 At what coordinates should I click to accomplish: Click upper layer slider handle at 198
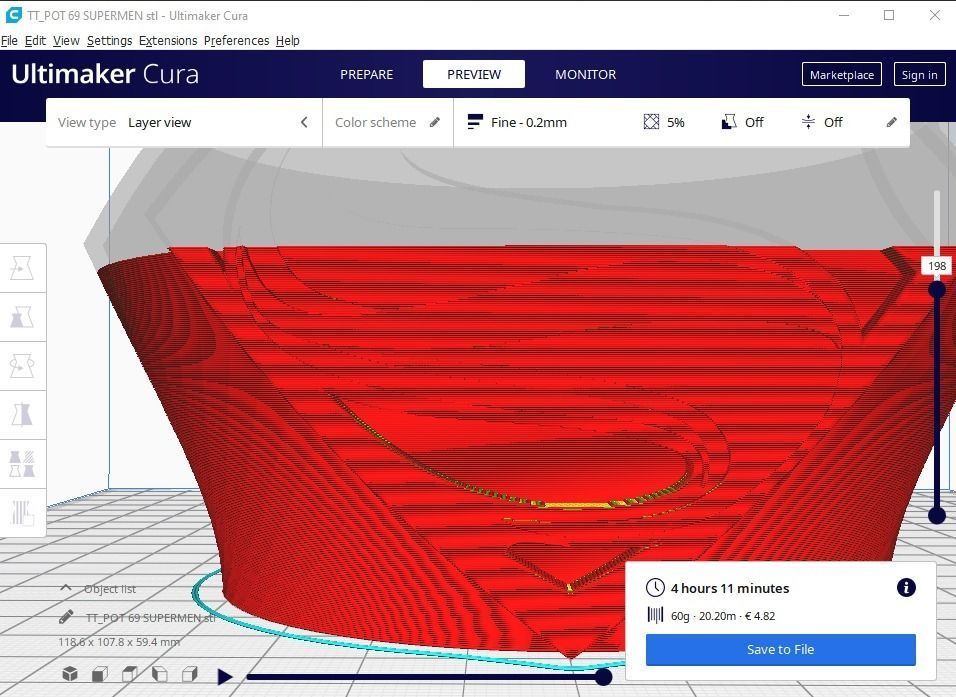coord(937,290)
